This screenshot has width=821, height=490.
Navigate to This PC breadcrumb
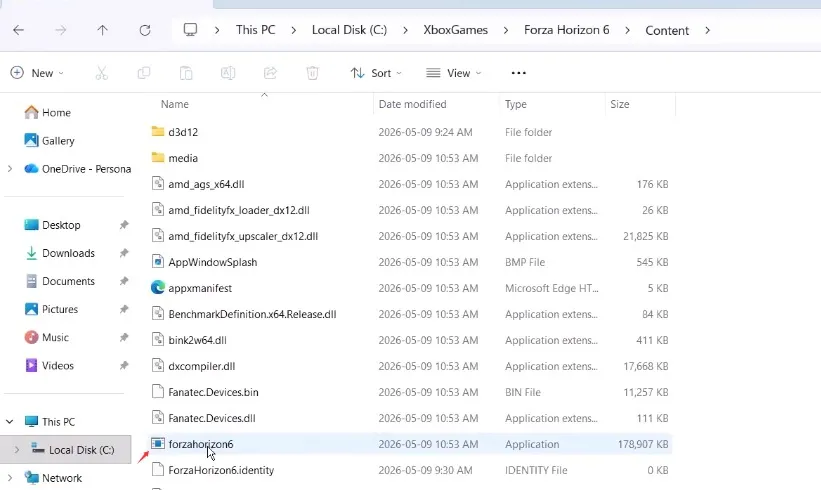click(256, 30)
